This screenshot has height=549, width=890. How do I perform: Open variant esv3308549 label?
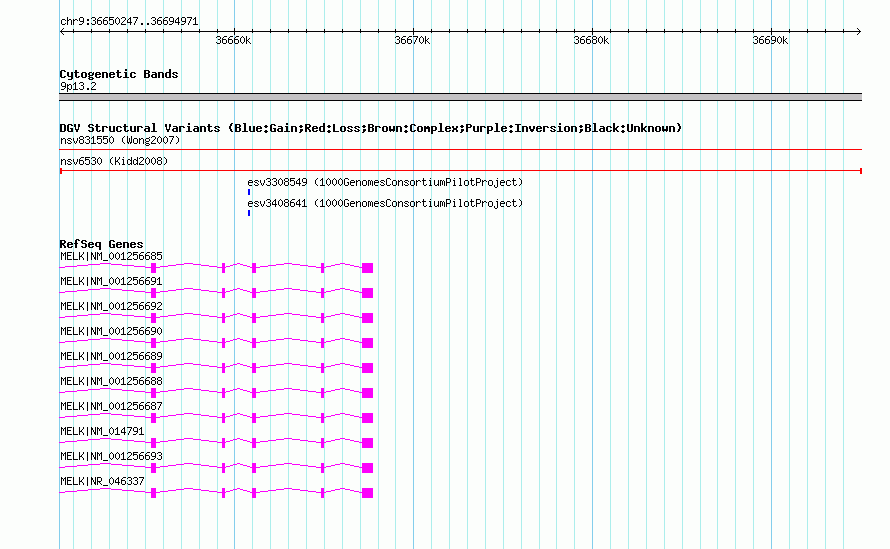pyautogui.click(x=385, y=182)
